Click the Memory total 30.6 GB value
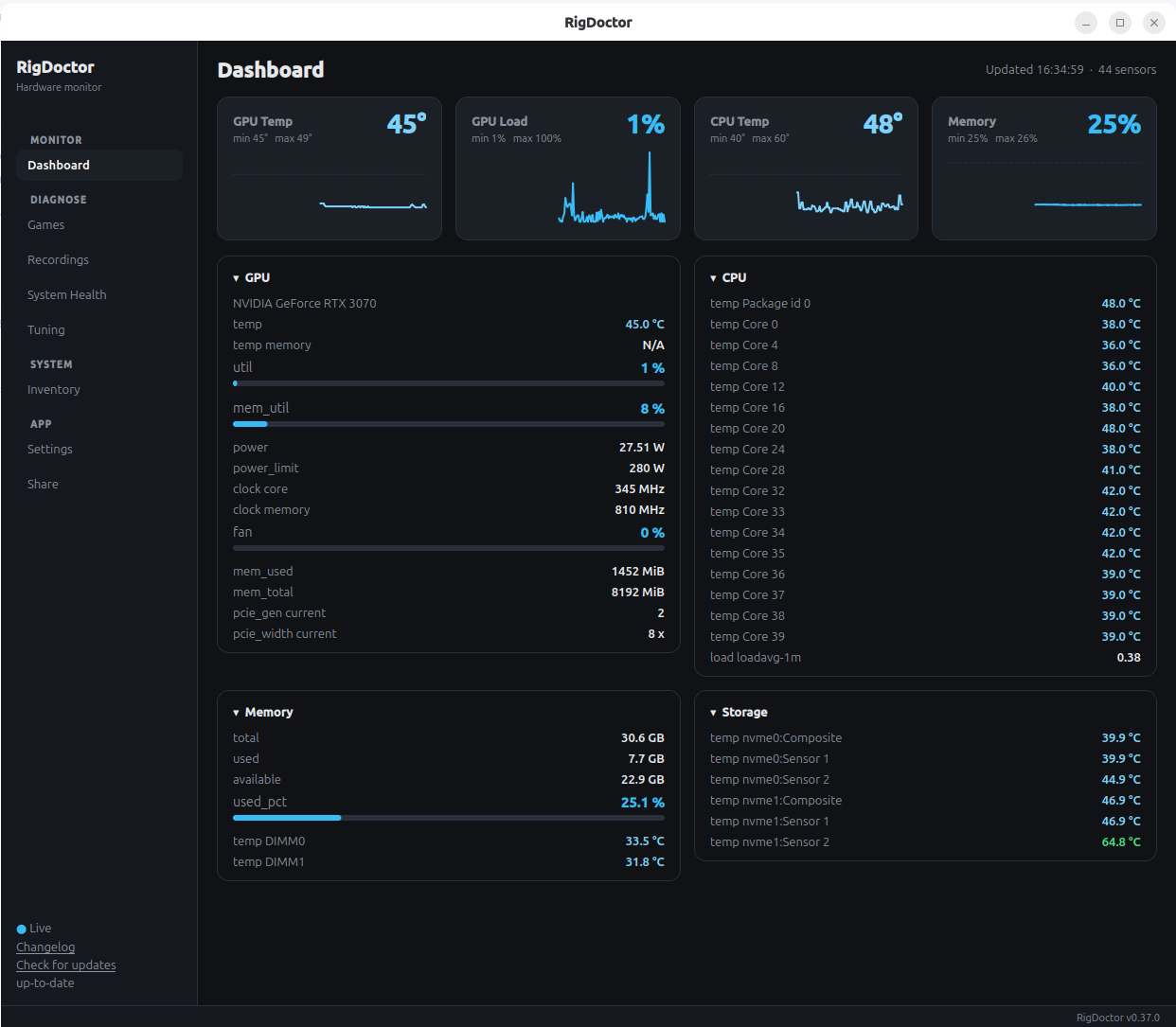Screen dimensions: 1176x1027 click(x=642, y=738)
